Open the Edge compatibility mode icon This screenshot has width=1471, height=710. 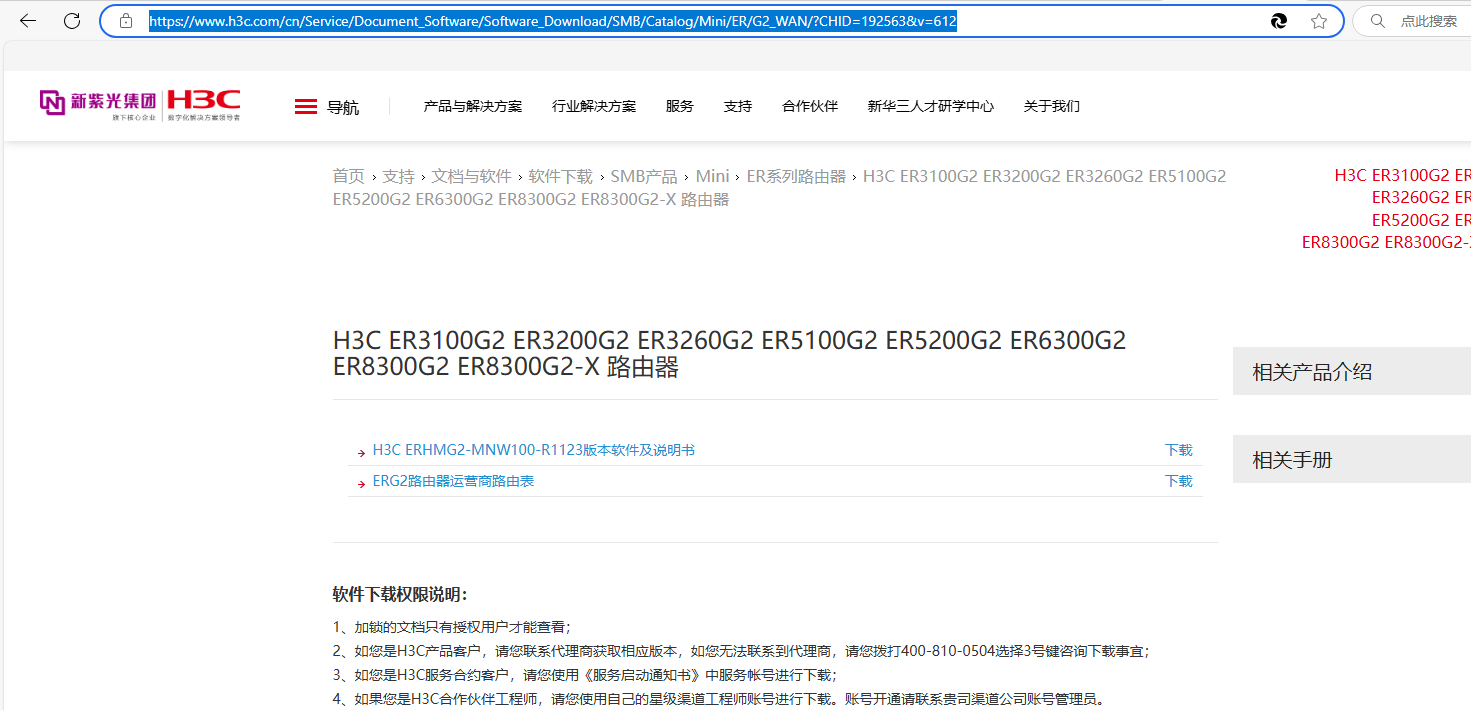[x=1278, y=20]
